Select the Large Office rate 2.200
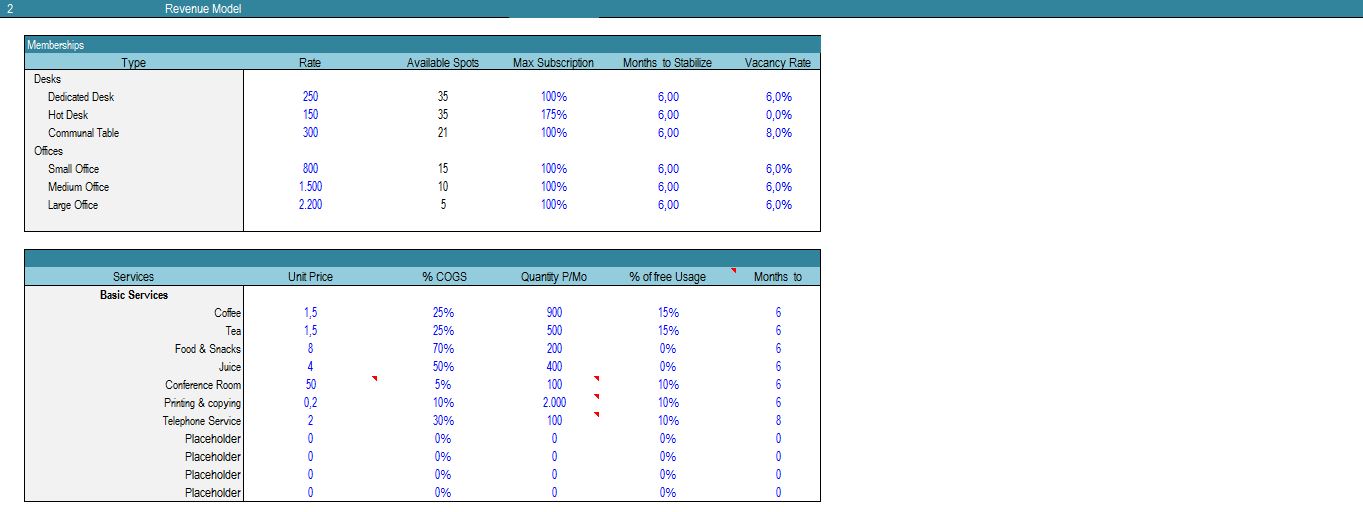This screenshot has width=1363, height=512. click(310, 205)
